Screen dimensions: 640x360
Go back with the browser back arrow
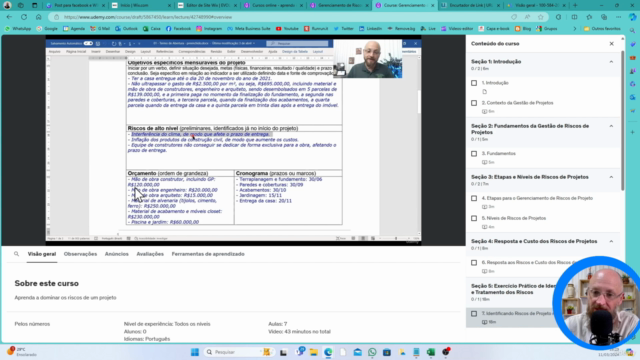(x=9, y=17)
